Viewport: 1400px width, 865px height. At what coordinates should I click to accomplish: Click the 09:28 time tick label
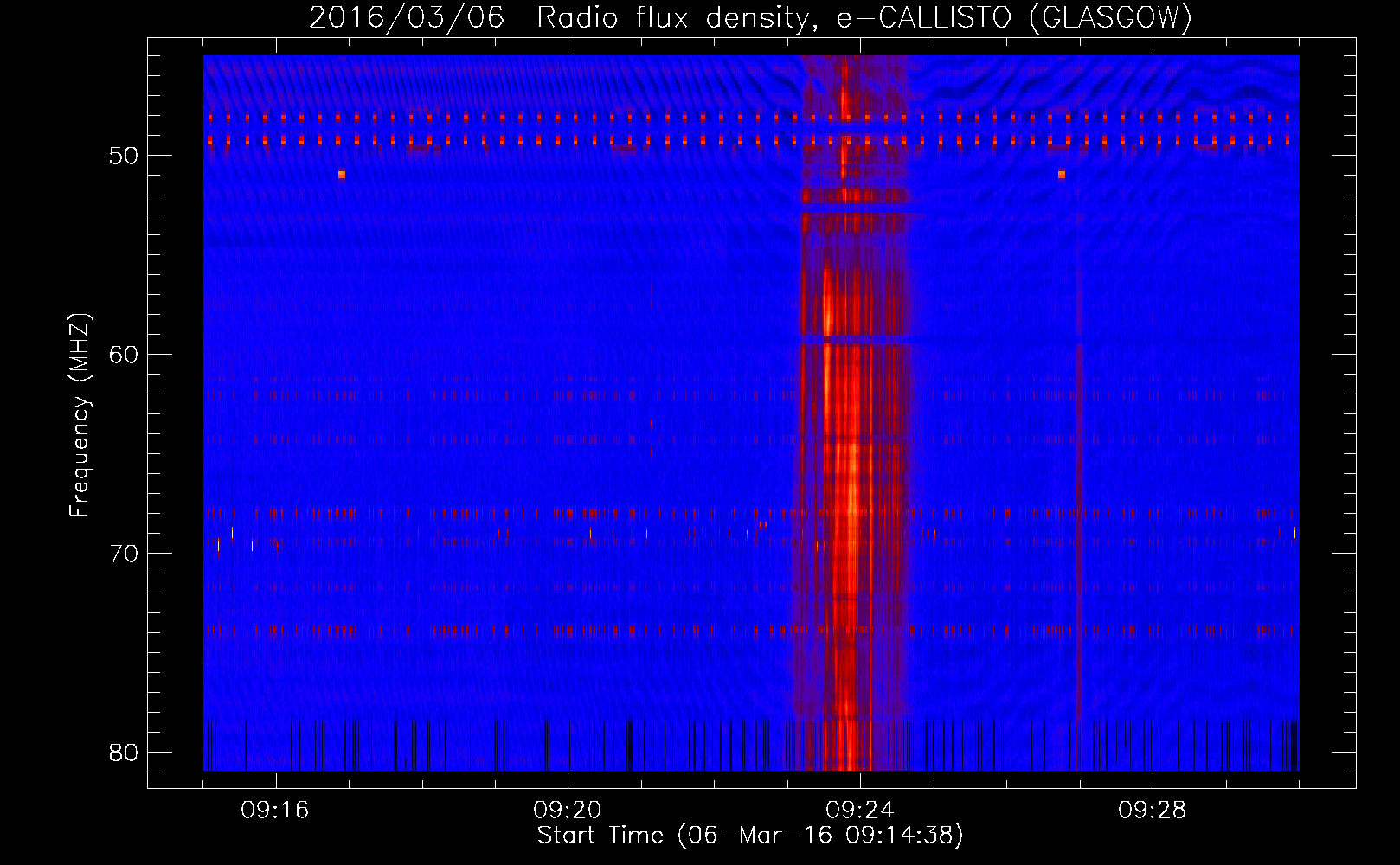[1153, 811]
